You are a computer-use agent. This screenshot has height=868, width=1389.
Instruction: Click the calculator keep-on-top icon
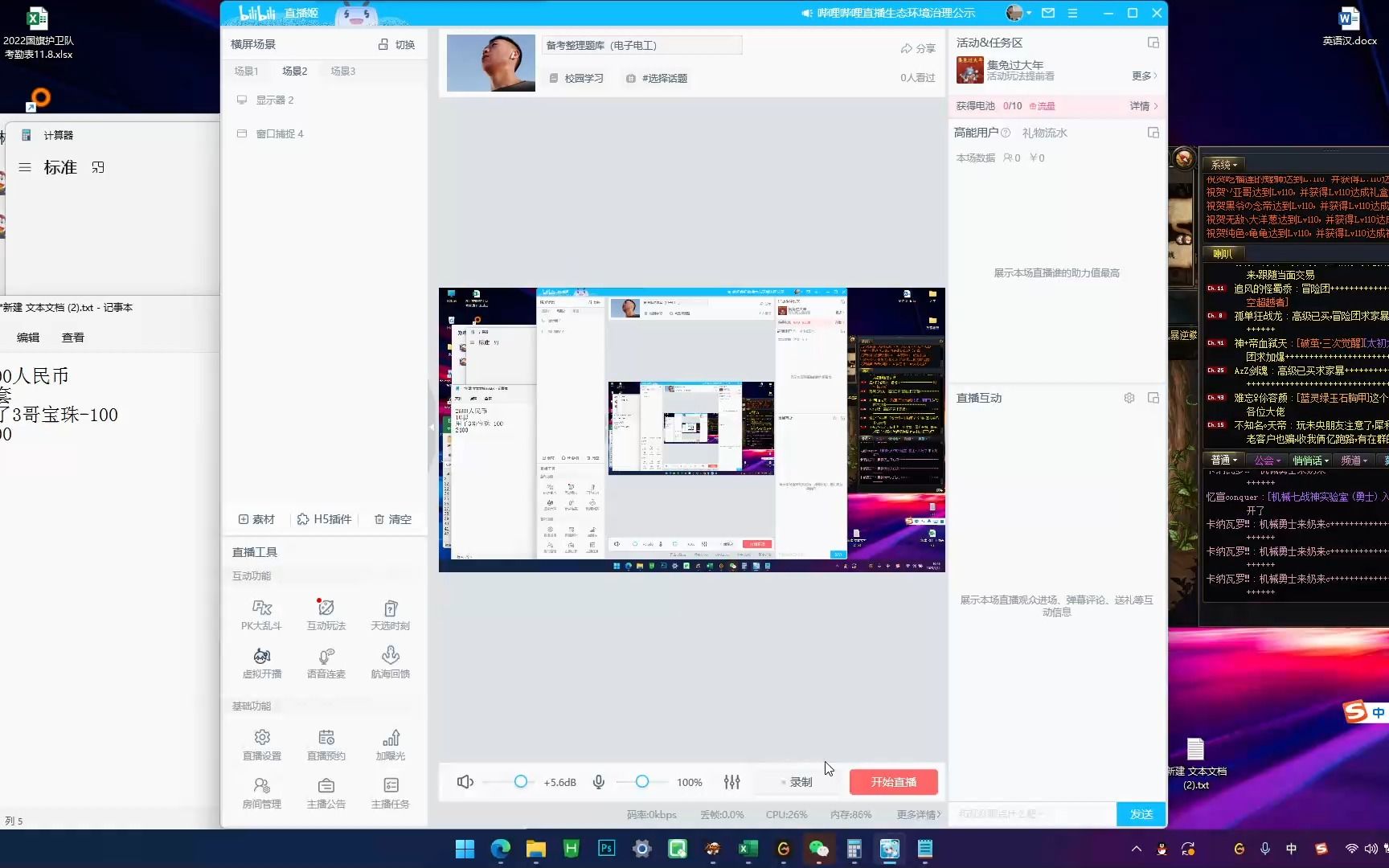click(x=98, y=167)
